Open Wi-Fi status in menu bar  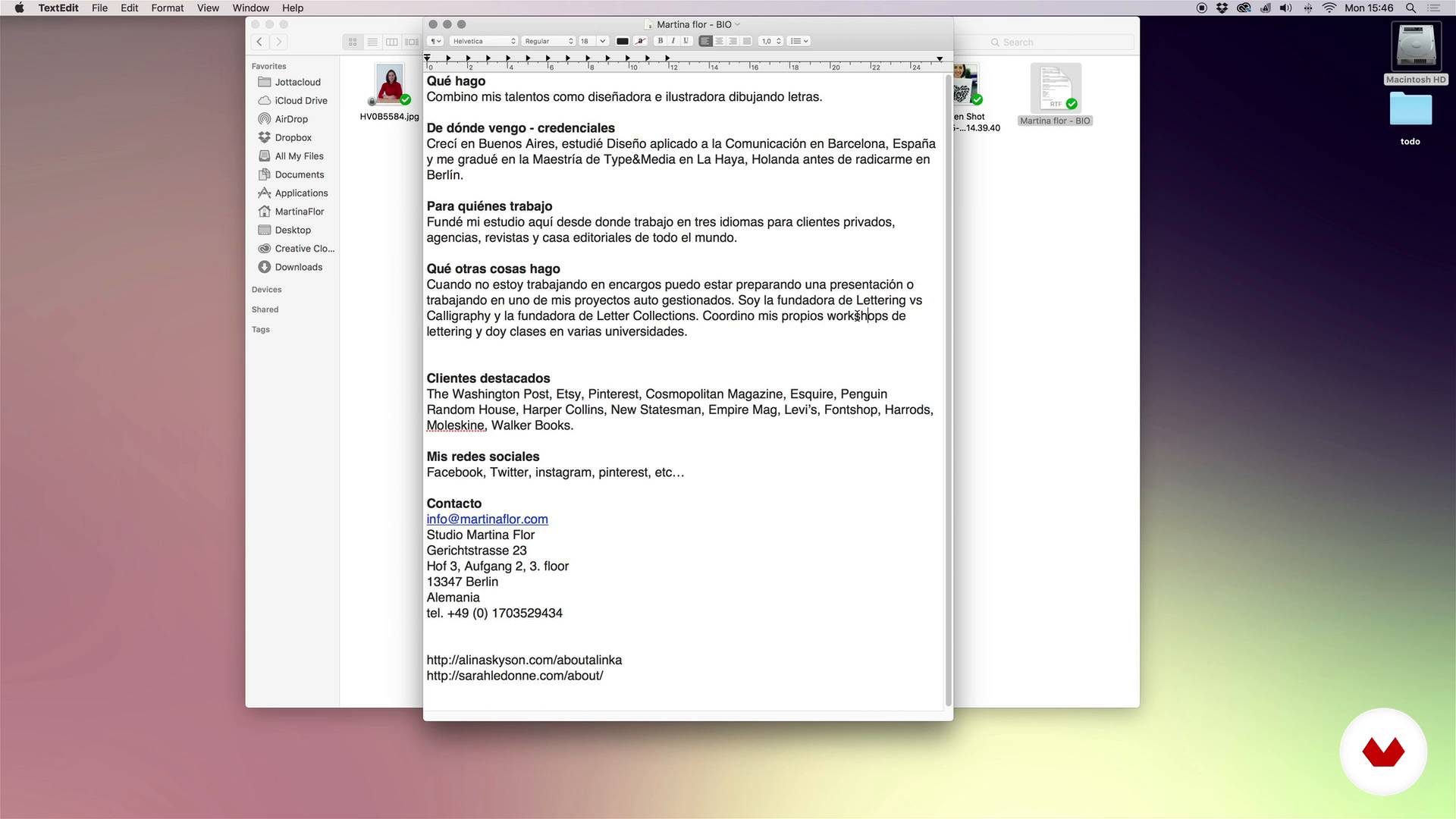click(1329, 8)
